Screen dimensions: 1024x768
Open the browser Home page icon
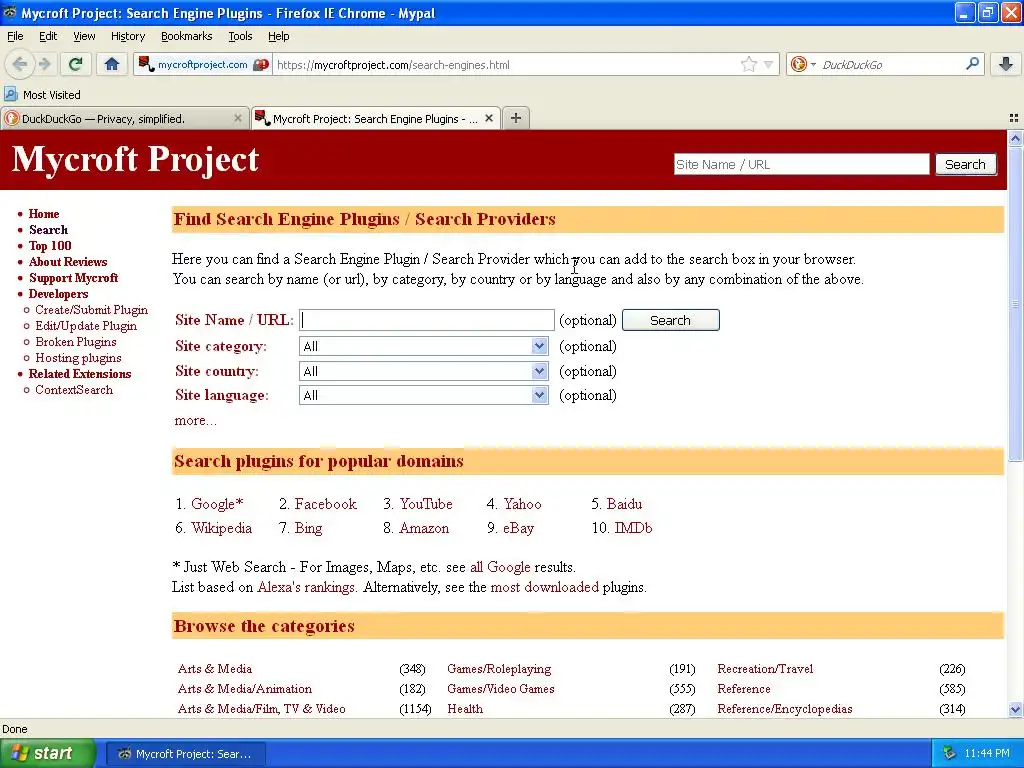click(x=112, y=64)
